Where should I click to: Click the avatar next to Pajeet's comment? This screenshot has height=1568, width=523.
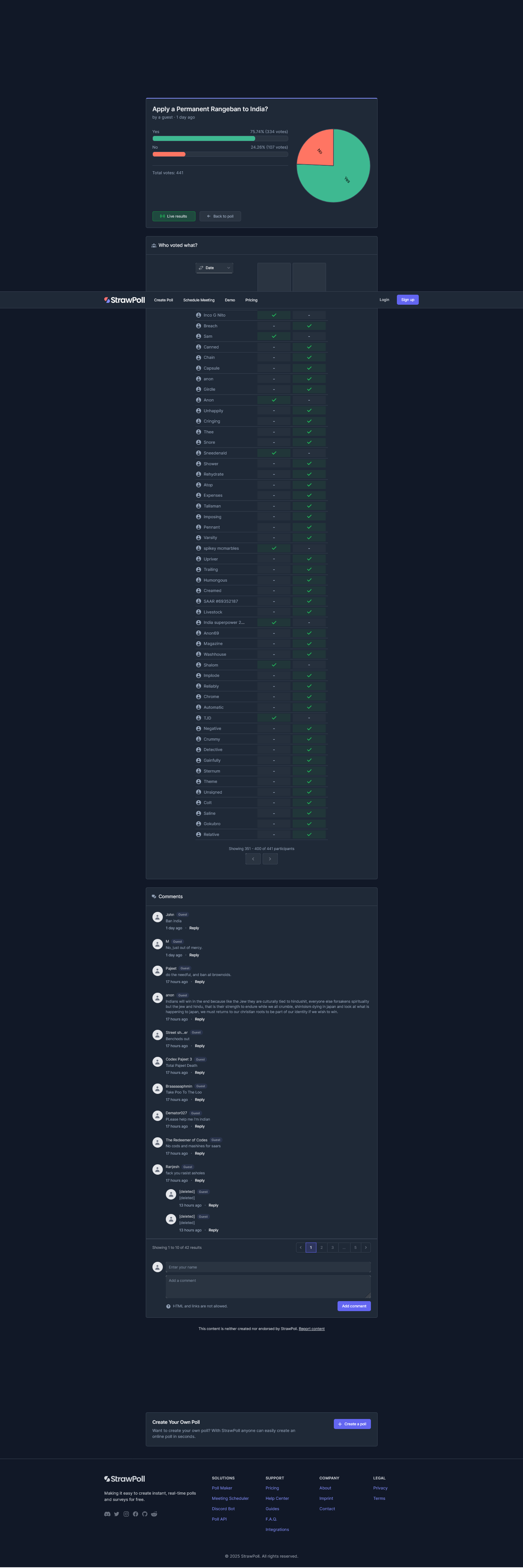pyautogui.click(x=157, y=970)
